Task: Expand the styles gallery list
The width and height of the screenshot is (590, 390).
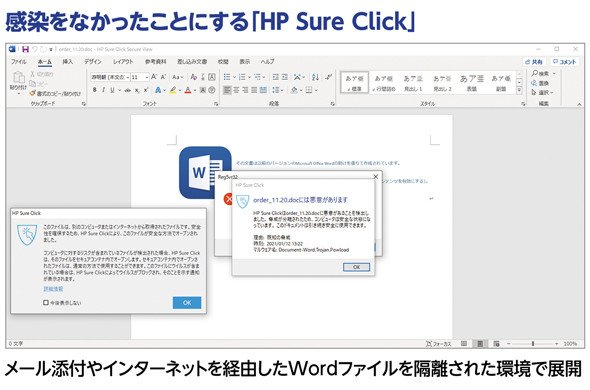Action: tap(519, 90)
